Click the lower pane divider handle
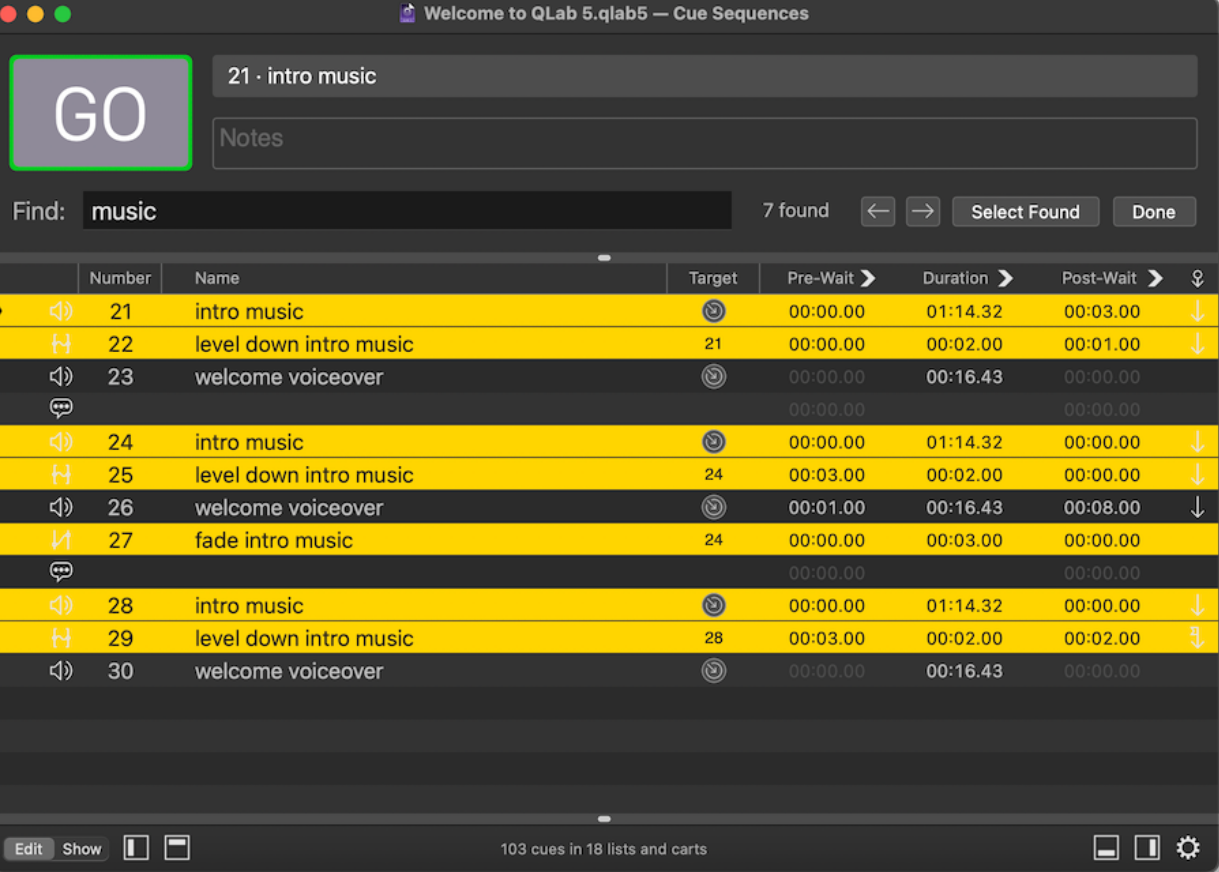Viewport: 1219px width, 872px height. (x=604, y=818)
